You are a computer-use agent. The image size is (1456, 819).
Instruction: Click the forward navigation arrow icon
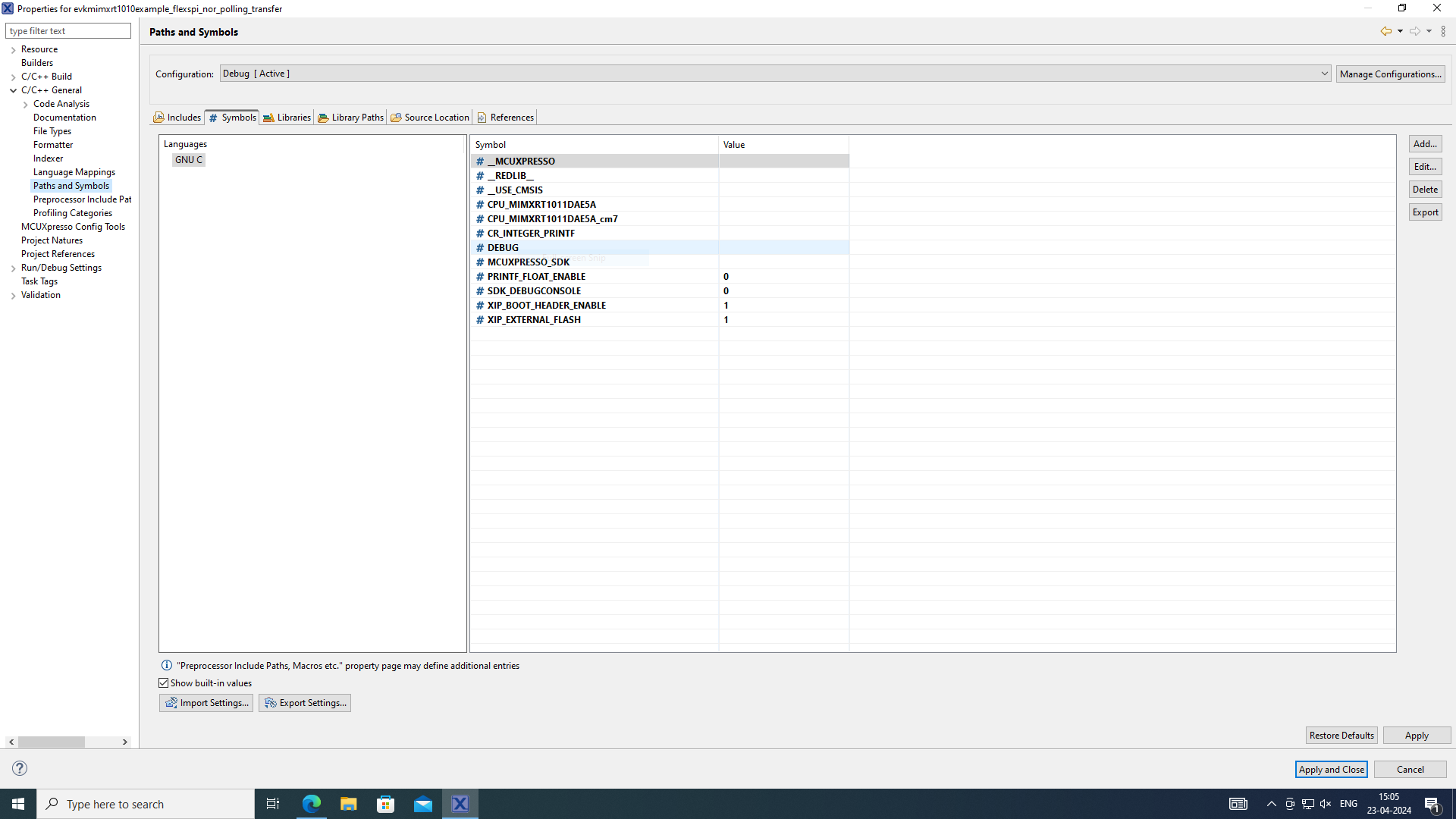pyautogui.click(x=1414, y=31)
